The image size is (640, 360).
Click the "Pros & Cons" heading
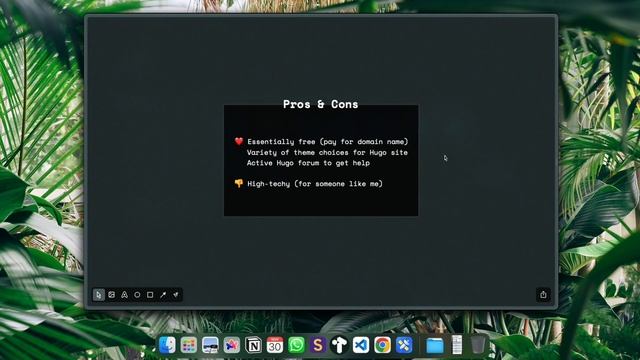320,104
